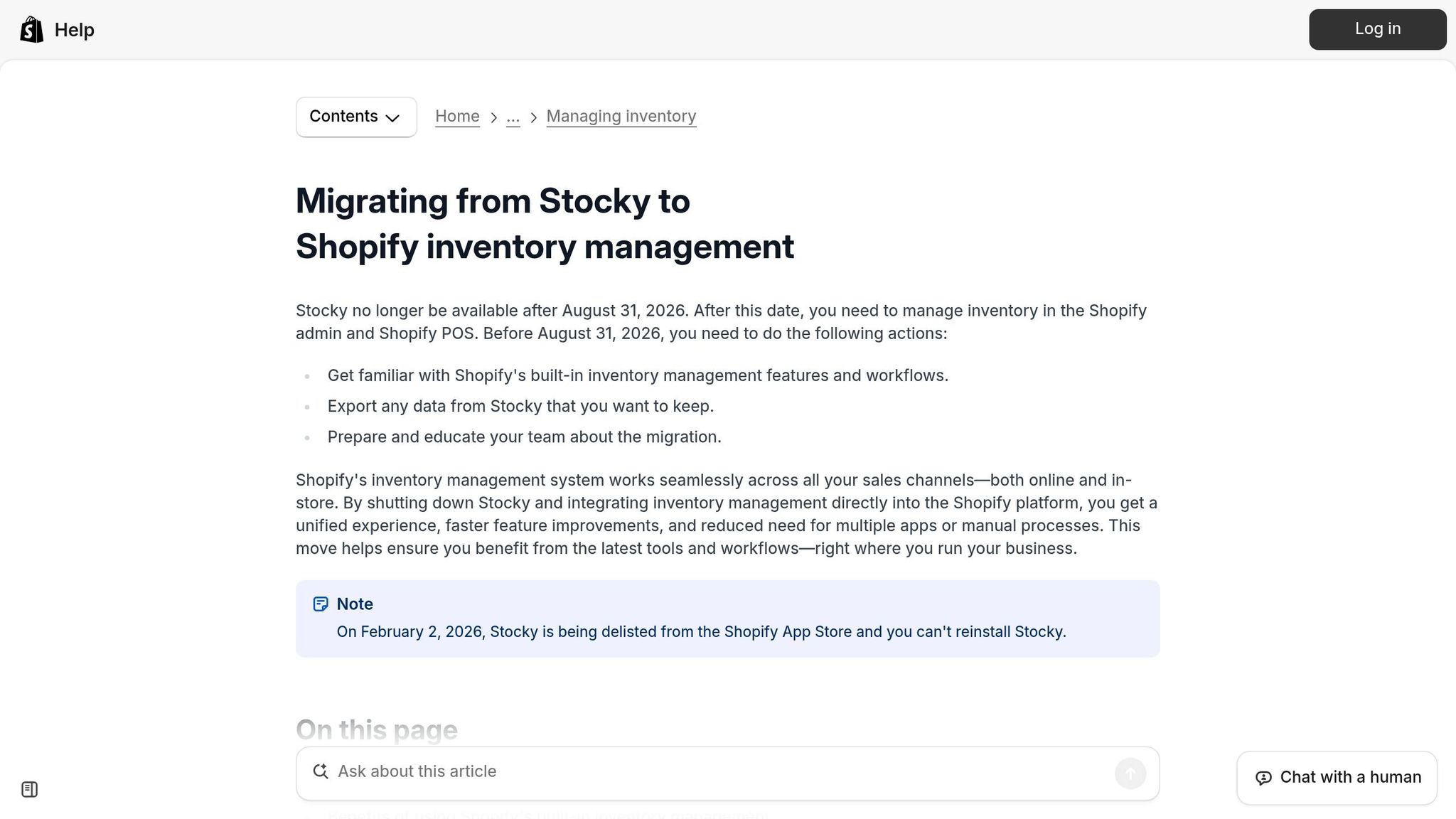Expand the Contents dropdown
Viewport: 1456px width, 819px height.
coord(355,117)
